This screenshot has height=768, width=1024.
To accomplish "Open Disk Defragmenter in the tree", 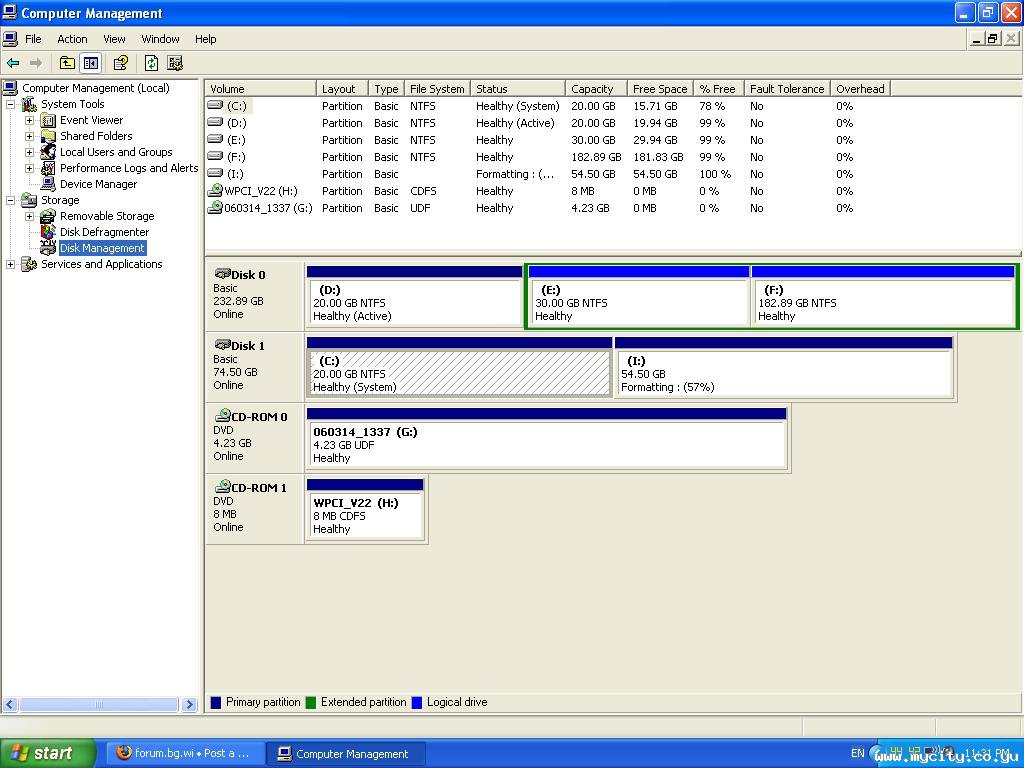I will pyautogui.click(x=104, y=232).
